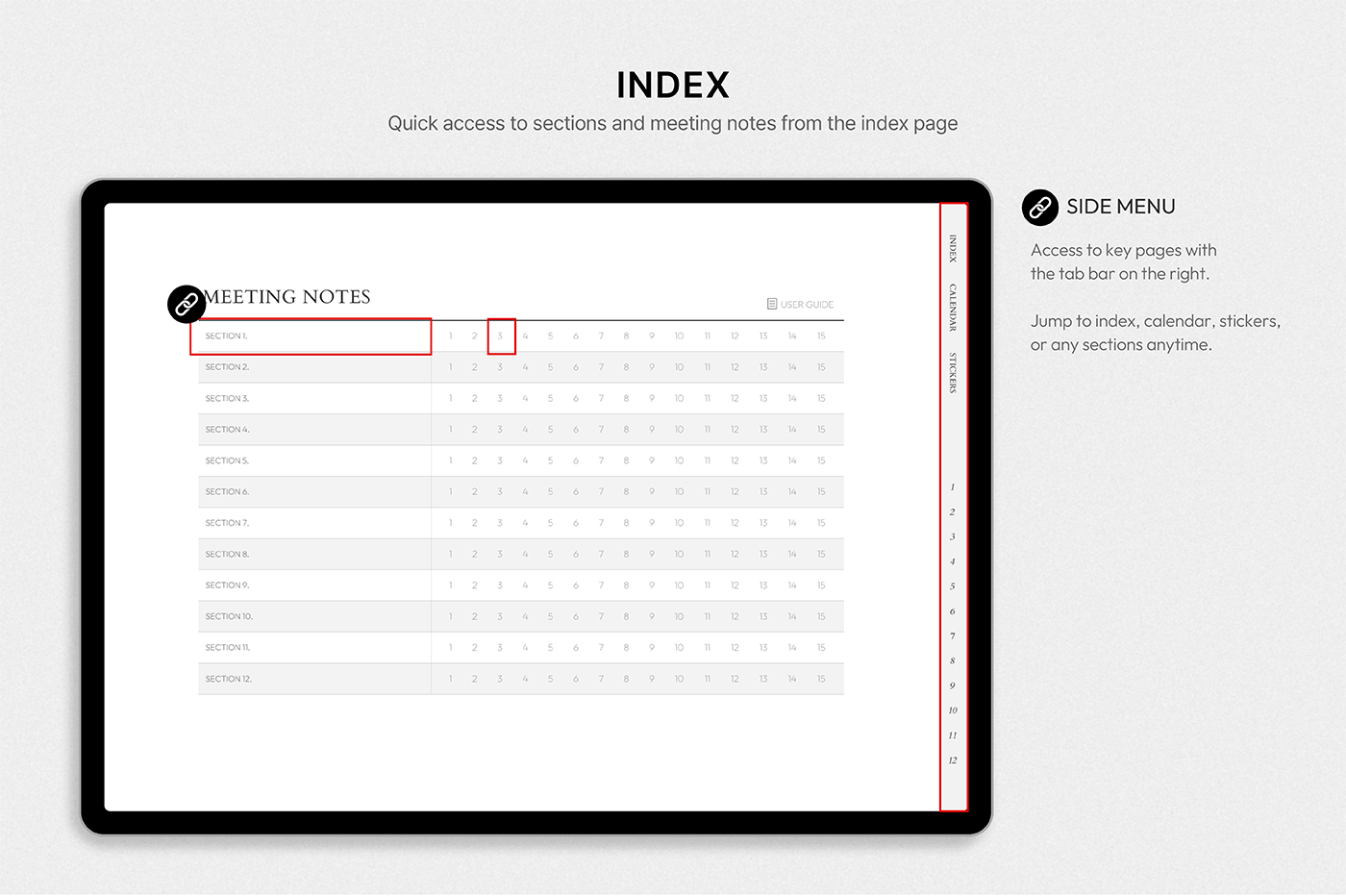Viewport: 1346px width, 896px height.
Task: Open meeting note 10 in Section 4 row
Action: pyautogui.click(x=679, y=430)
